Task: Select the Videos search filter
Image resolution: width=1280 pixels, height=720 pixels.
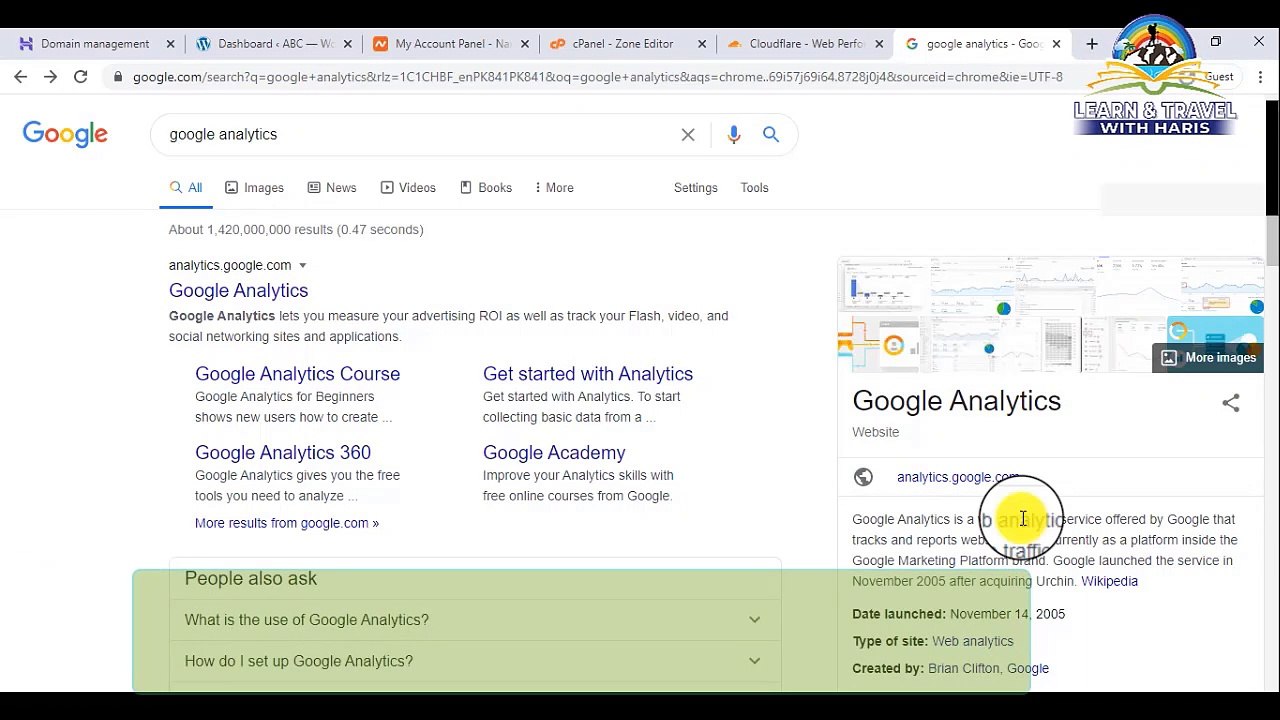Action: [x=408, y=188]
